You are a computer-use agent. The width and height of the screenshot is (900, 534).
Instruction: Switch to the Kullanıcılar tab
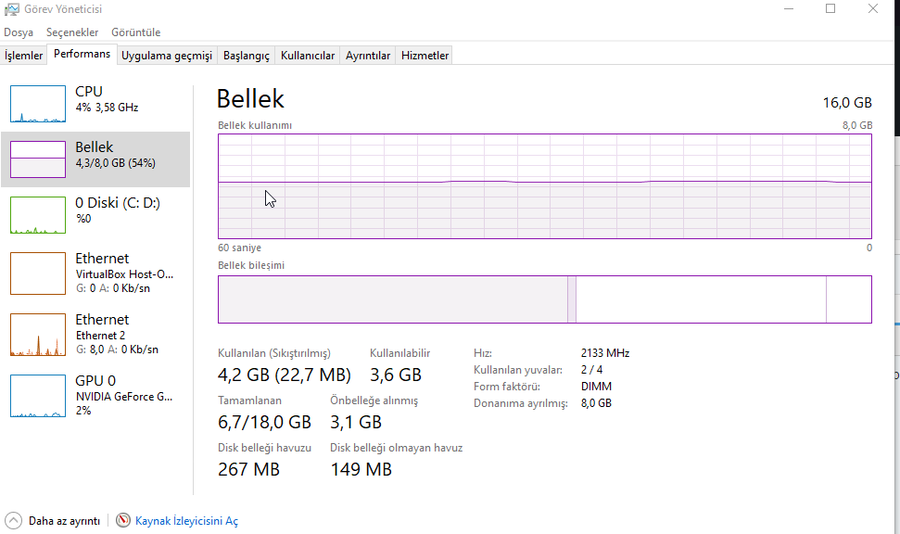pyautogui.click(x=307, y=56)
